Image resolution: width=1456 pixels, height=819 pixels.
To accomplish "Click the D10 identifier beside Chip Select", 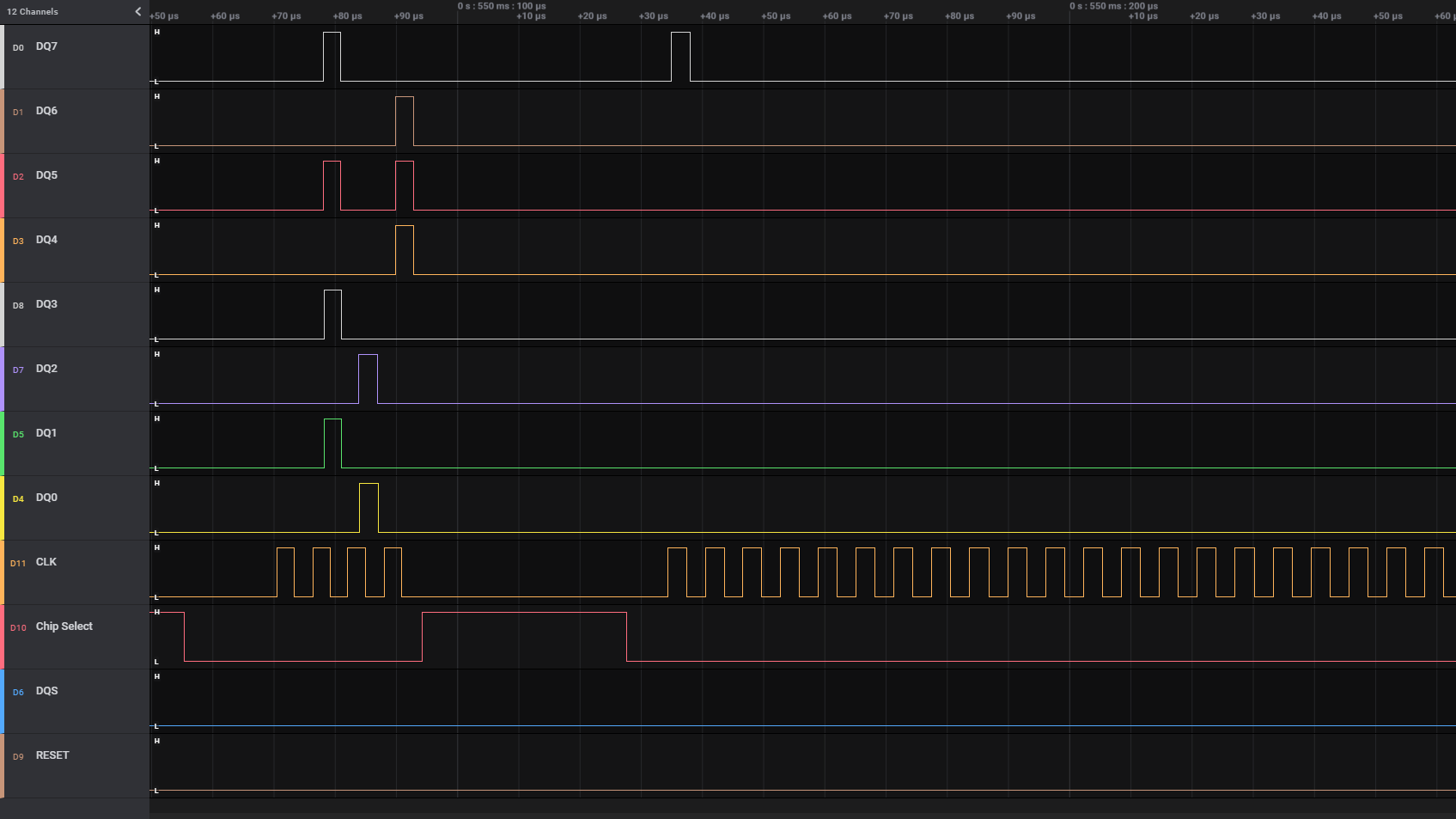I will click(x=18, y=627).
